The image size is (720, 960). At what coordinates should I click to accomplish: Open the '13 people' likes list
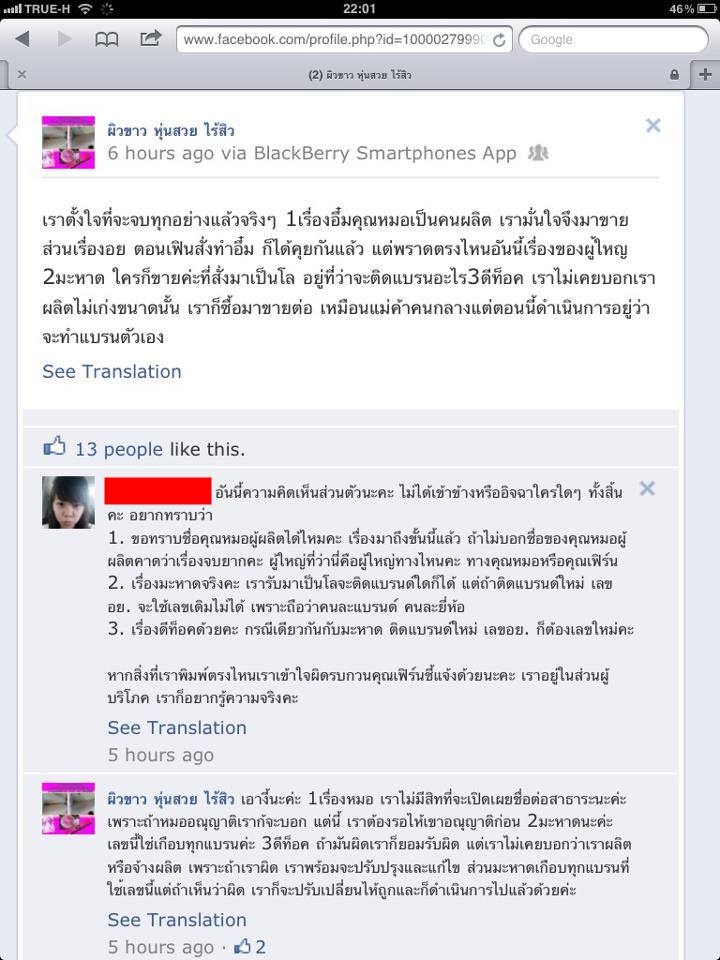pyautogui.click(x=119, y=449)
